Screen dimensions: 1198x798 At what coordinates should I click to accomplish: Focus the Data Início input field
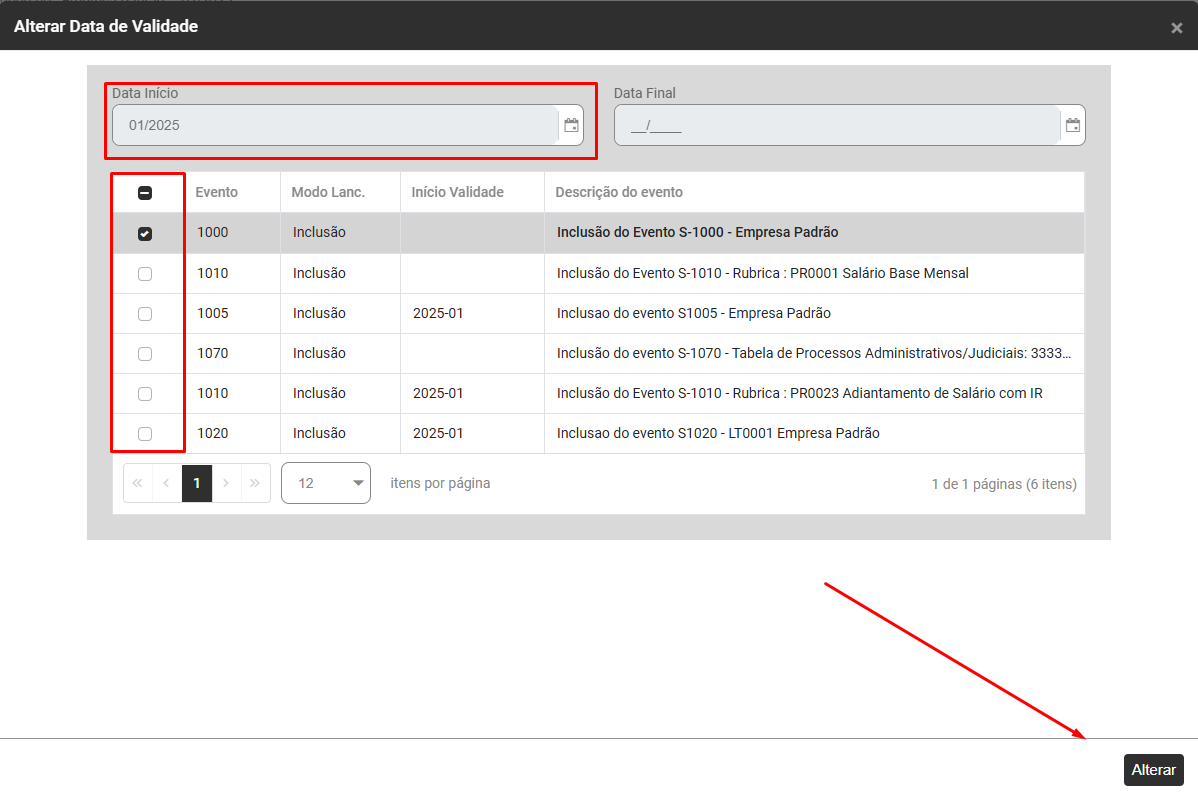pyautogui.click(x=334, y=126)
